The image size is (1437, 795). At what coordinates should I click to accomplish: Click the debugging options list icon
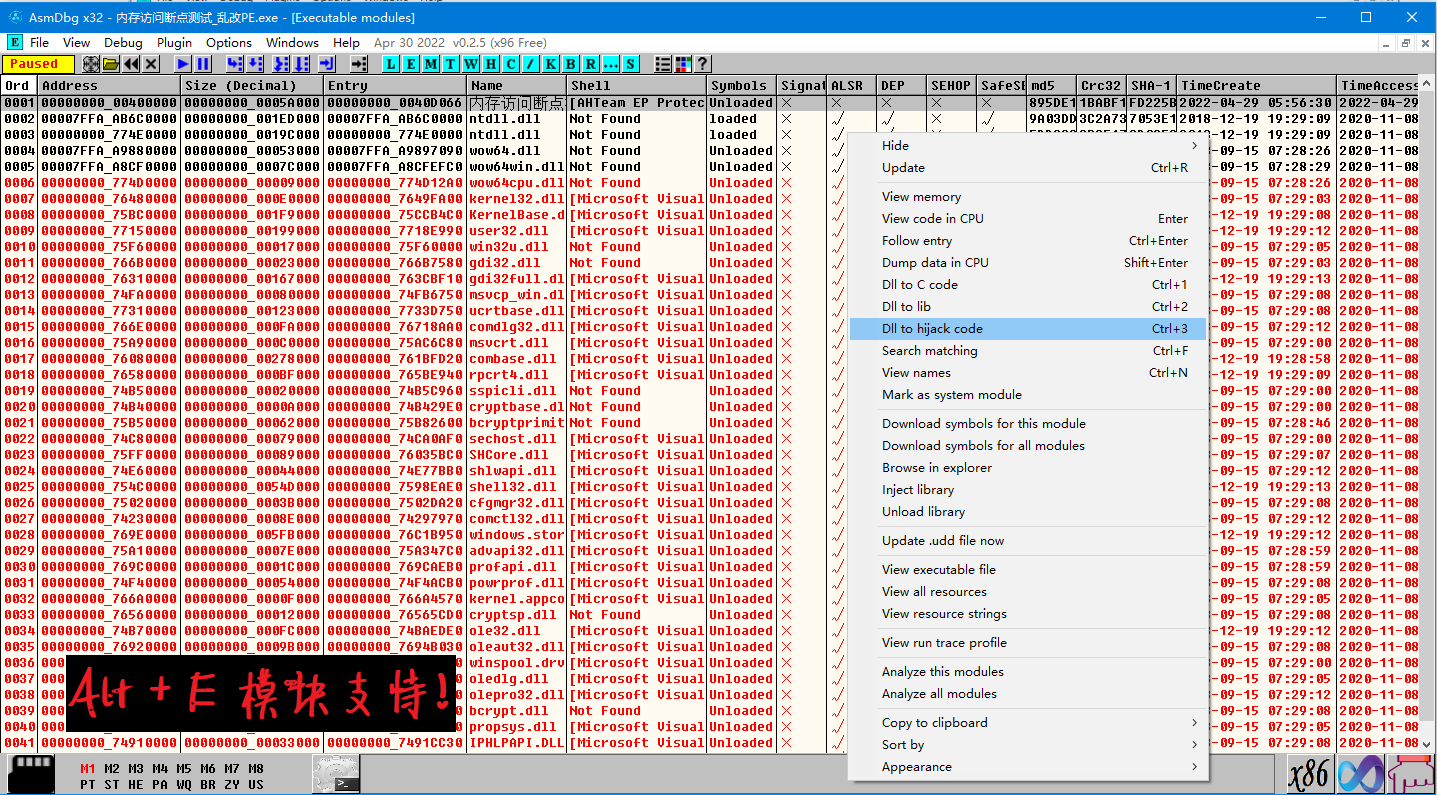click(663, 64)
